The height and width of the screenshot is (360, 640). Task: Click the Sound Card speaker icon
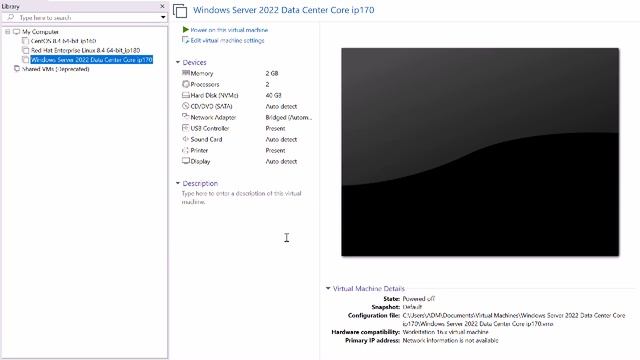186,139
